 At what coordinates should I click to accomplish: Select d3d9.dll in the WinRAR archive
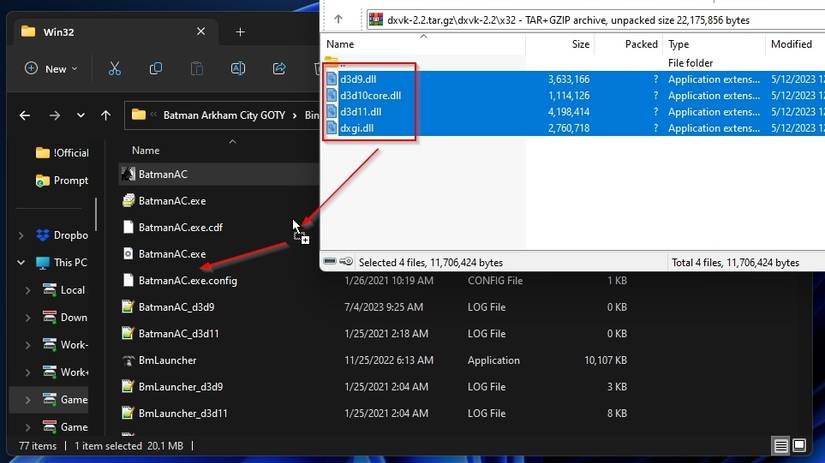pos(358,79)
